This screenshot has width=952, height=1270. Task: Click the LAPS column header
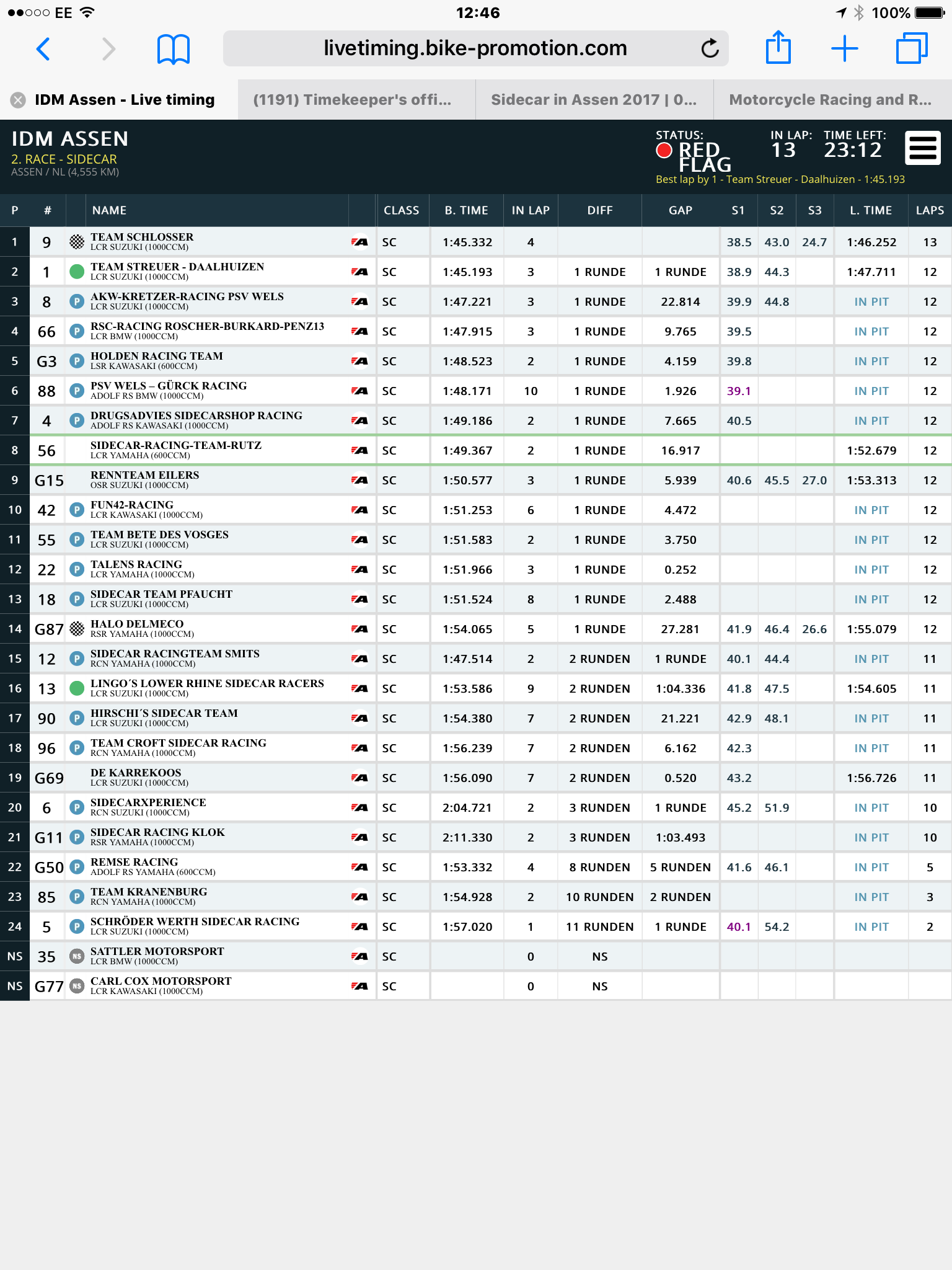(930, 210)
